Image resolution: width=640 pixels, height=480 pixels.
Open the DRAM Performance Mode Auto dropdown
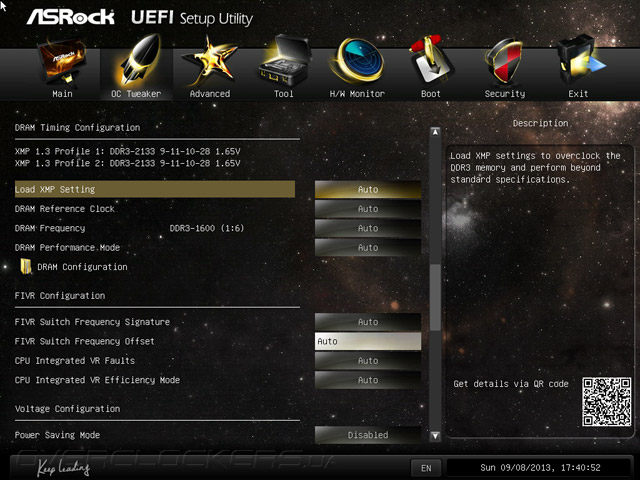pyautogui.click(x=368, y=247)
